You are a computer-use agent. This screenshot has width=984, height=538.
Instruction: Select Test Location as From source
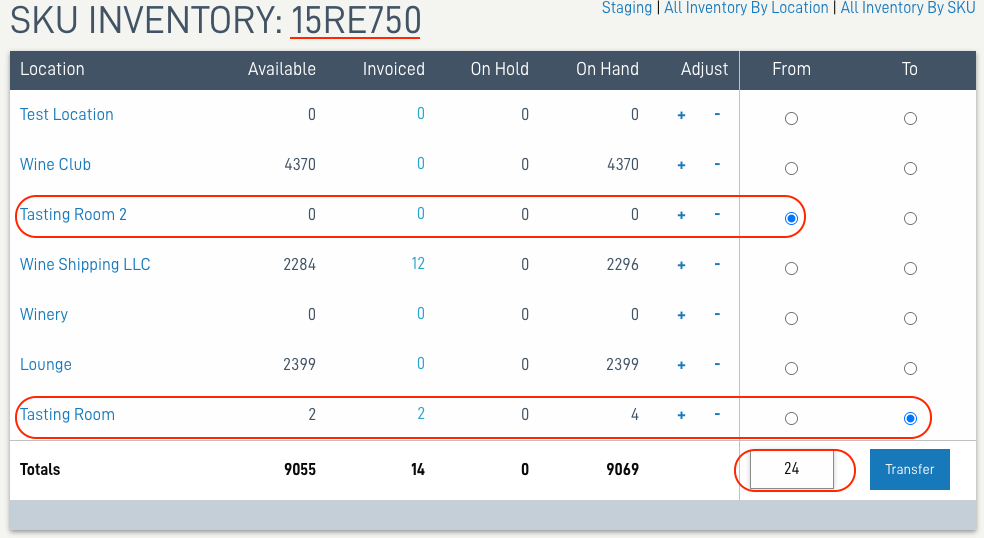tap(791, 119)
